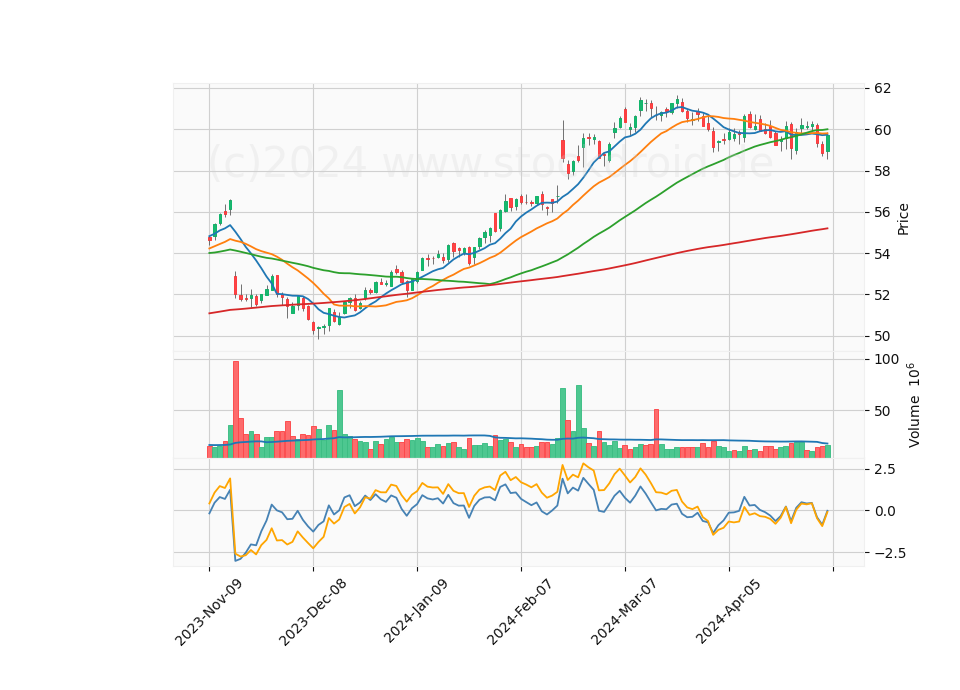Click the 2023-Dec-08 date label

(313, 612)
